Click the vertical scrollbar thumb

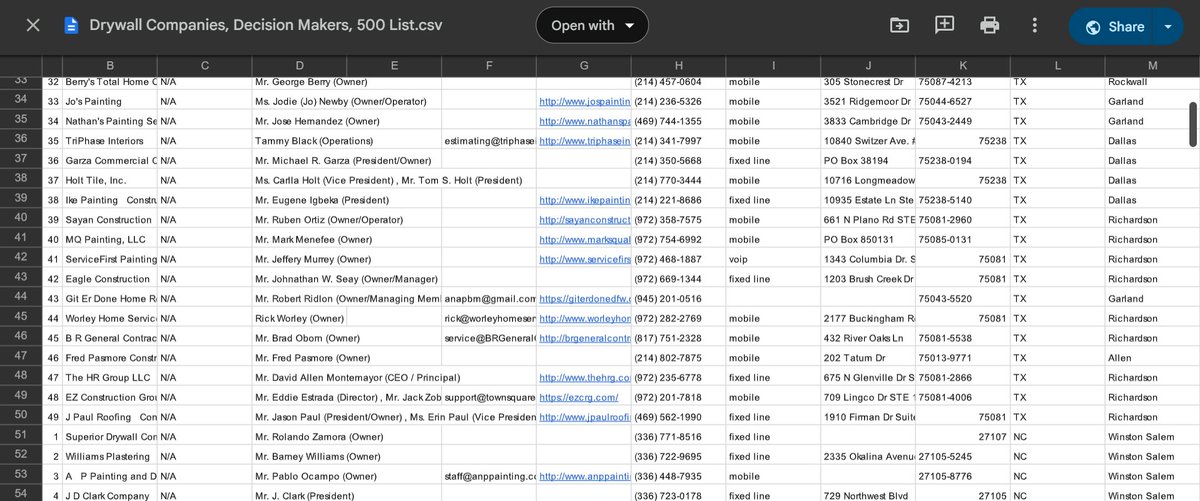point(1192,125)
